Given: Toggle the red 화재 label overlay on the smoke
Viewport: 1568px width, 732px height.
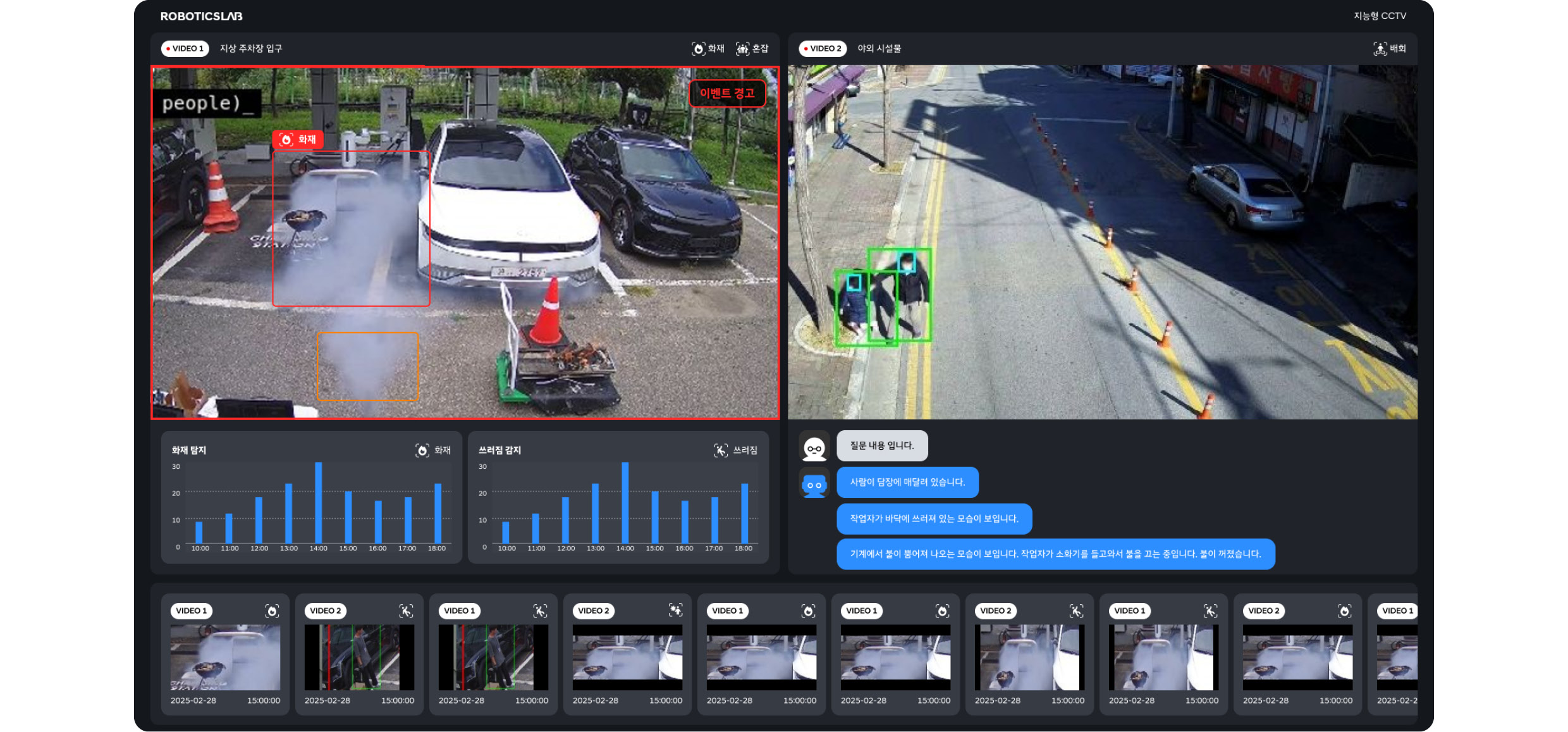Looking at the screenshot, I should point(298,140).
